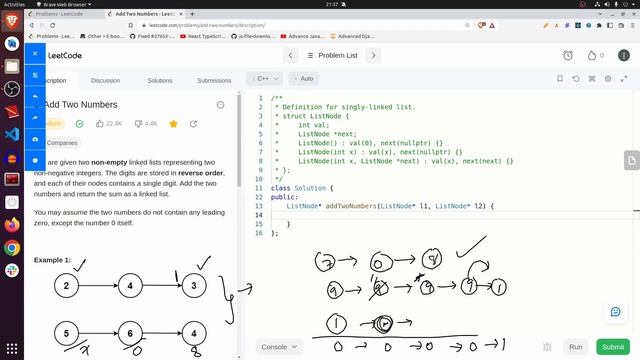Click Activities in the top bar

[x=14, y=4]
